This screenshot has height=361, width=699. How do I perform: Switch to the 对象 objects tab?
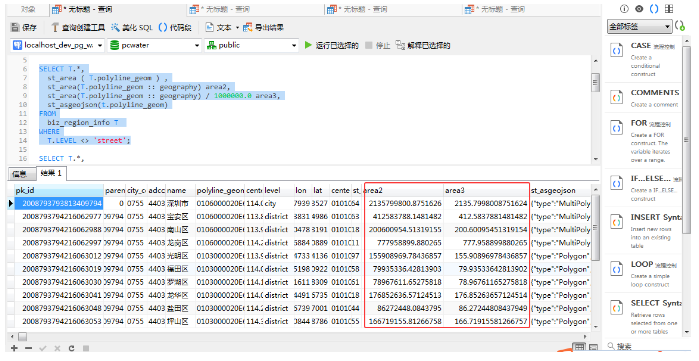click(x=28, y=9)
